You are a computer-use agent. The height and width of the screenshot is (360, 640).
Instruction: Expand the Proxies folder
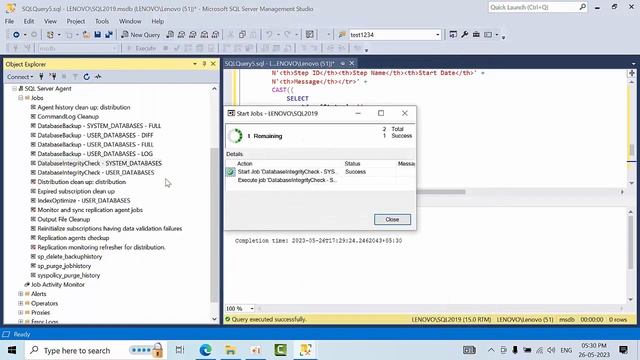(x=20, y=313)
